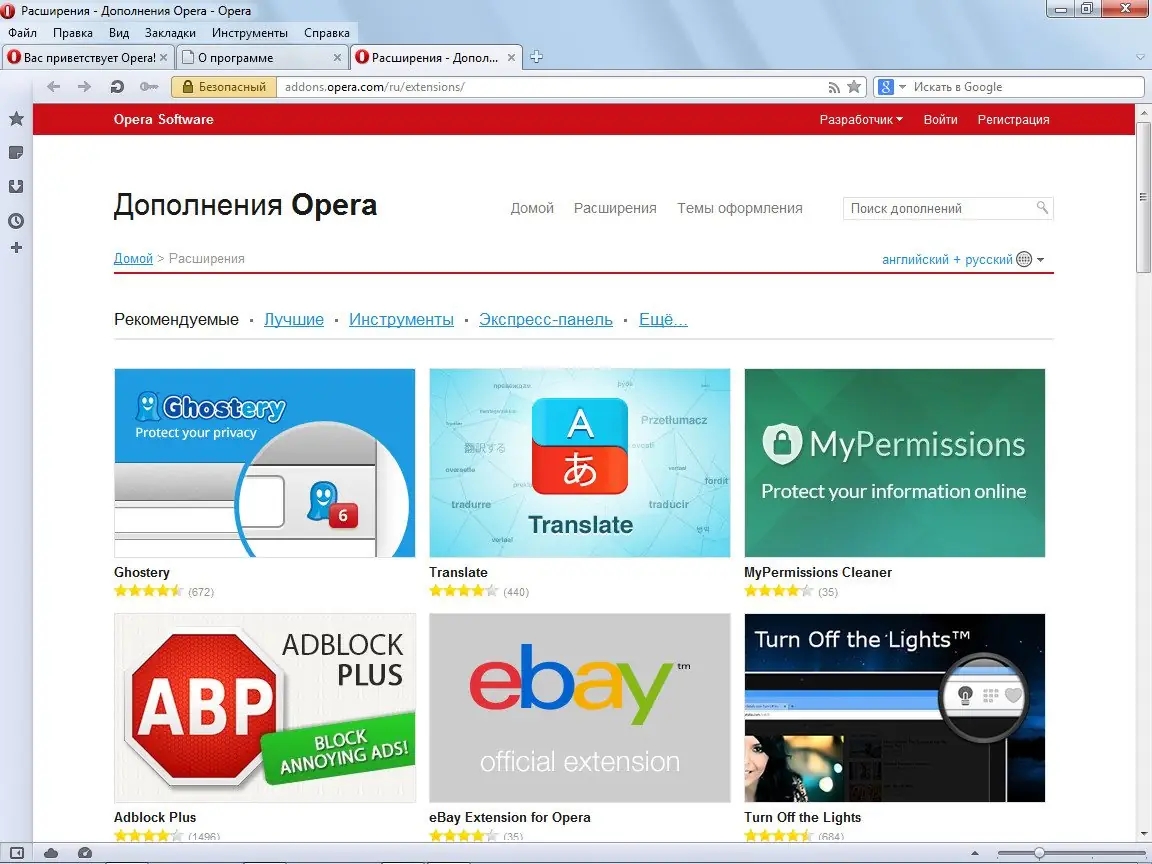This screenshot has height=864, width=1152.
Task: Click the address bar URL field
Action: click(551, 87)
